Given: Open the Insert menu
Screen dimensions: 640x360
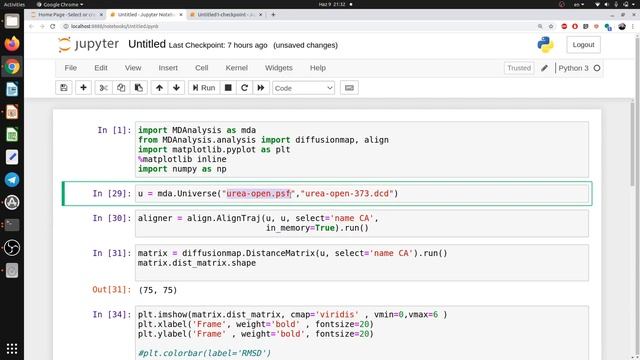Looking at the screenshot, I should tap(168, 68).
